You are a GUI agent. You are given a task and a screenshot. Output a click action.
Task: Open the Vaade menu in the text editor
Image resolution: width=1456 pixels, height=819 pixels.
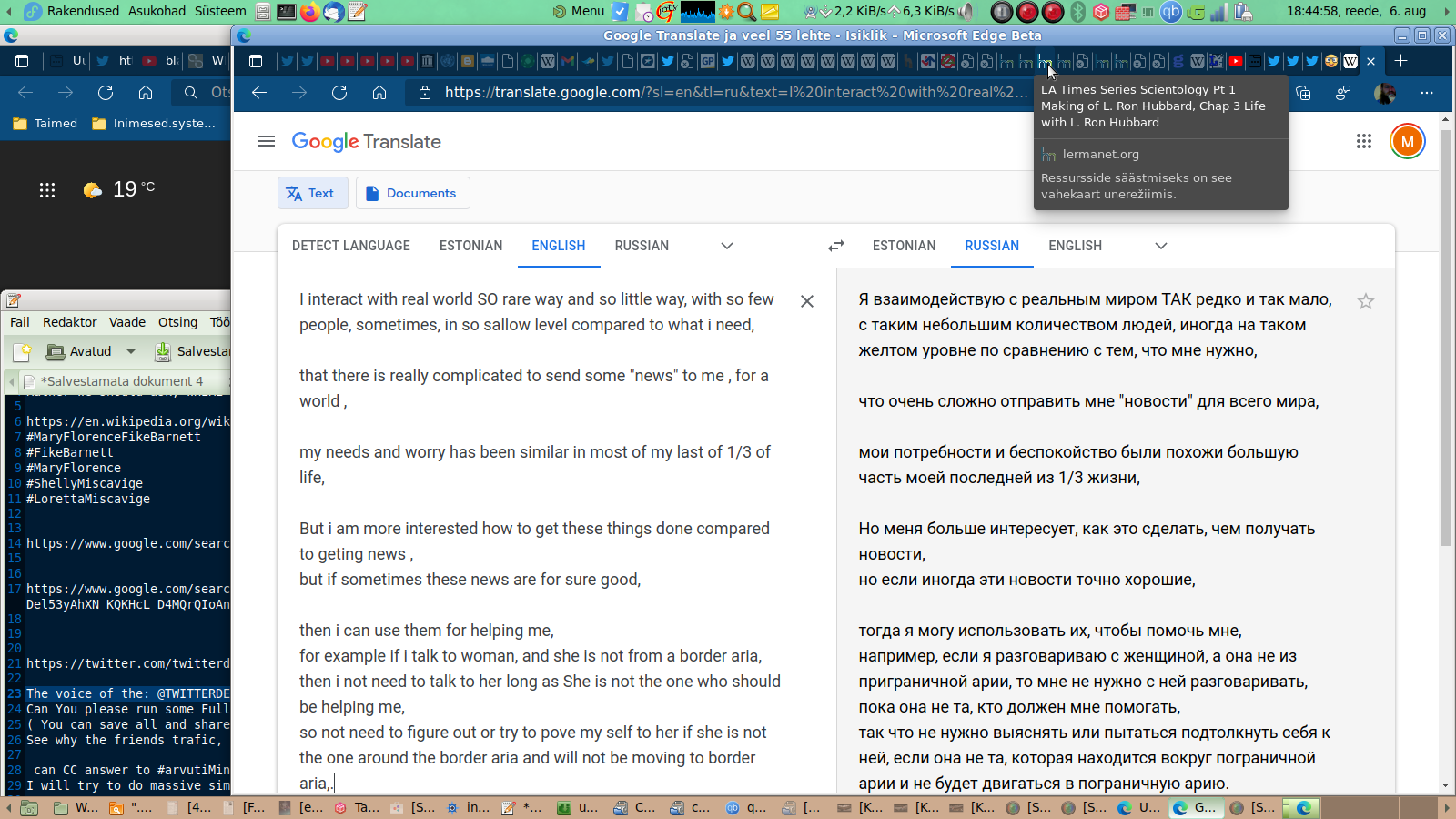tap(127, 322)
